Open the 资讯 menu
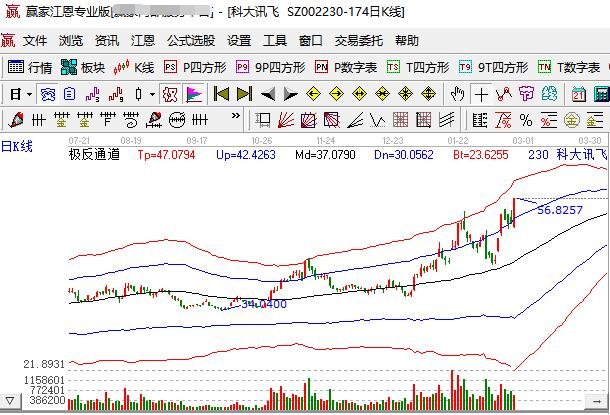The height and width of the screenshot is (415, 610). pos(107,40)
